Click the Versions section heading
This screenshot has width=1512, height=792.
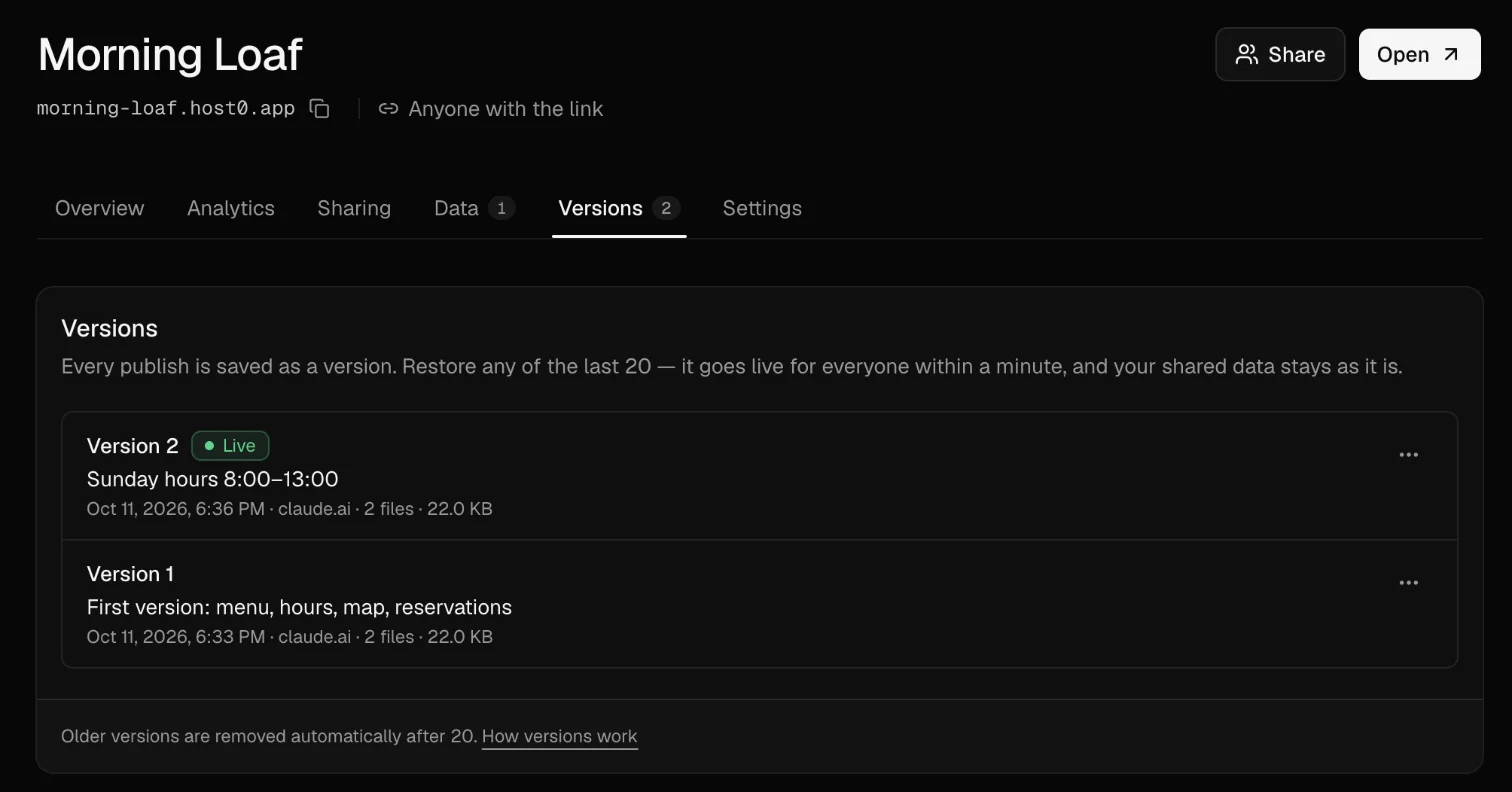[109, 329]
